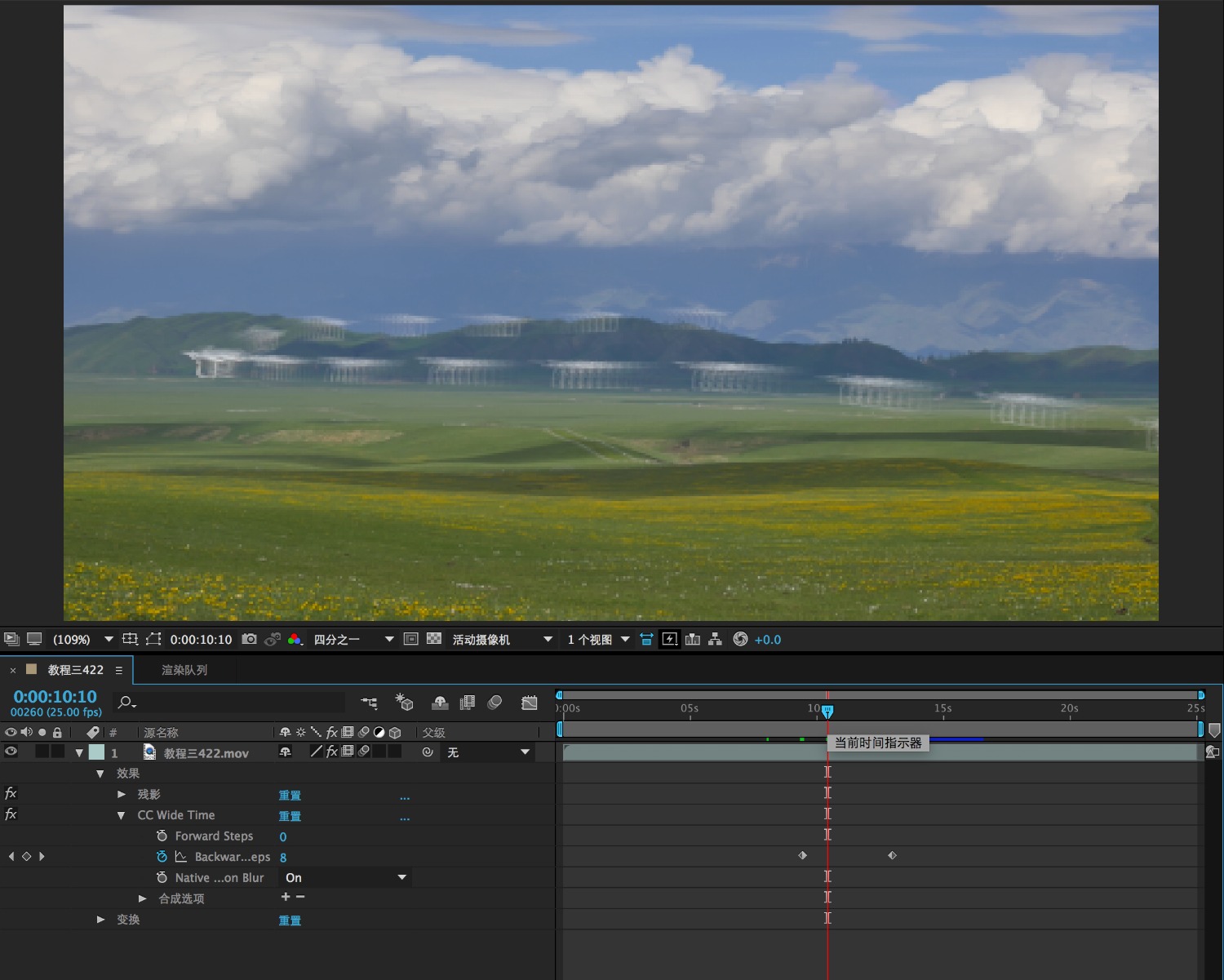Toggle the transparency grid checkerboard icon
1224x980 pixels.
434,639
